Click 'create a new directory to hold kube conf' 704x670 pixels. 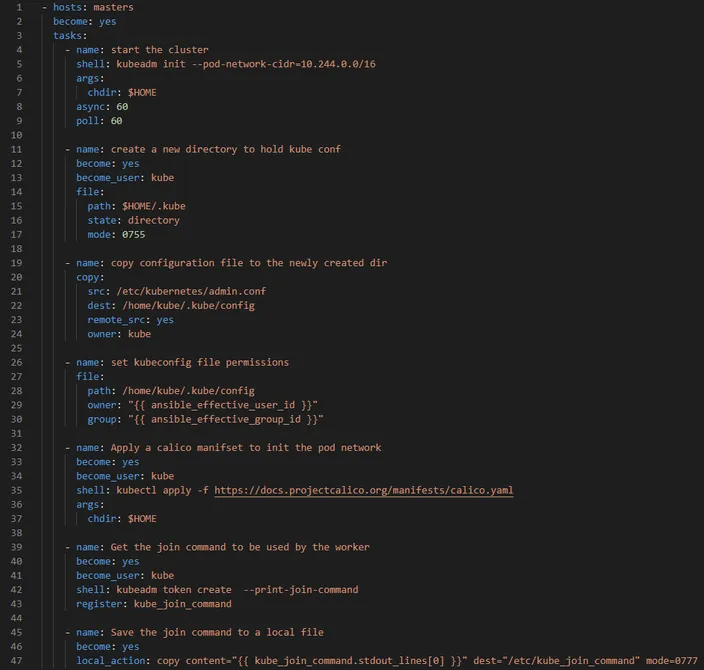pos(226,149)
